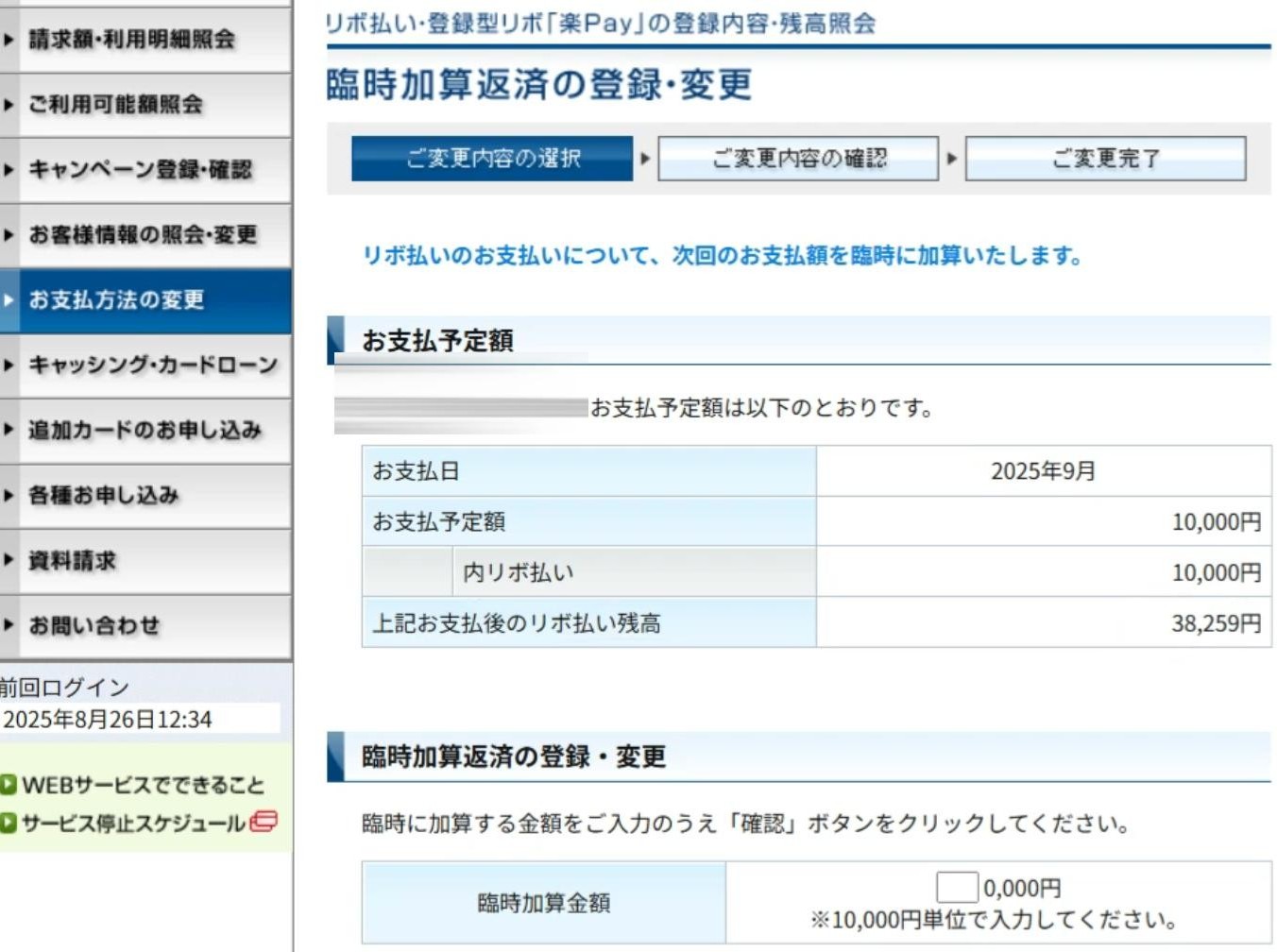Image resolution: width=1277 pixels, height=952 pixels.
Task: Click green arrow icon beside サービス停止スケジュール
Action: (9, 824)
